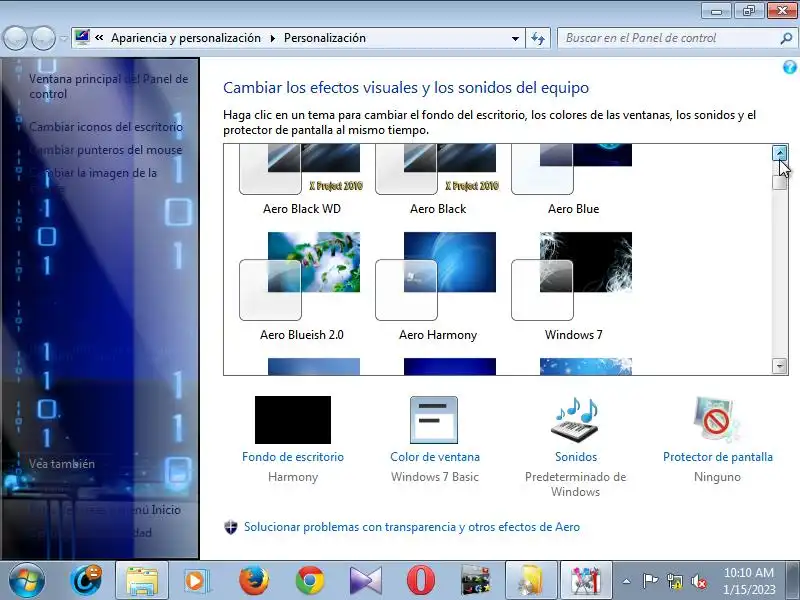This screenshot has width=800, height=600.
Task: Go forward using the Forward arrow button
Action: (x=43, y=38)
